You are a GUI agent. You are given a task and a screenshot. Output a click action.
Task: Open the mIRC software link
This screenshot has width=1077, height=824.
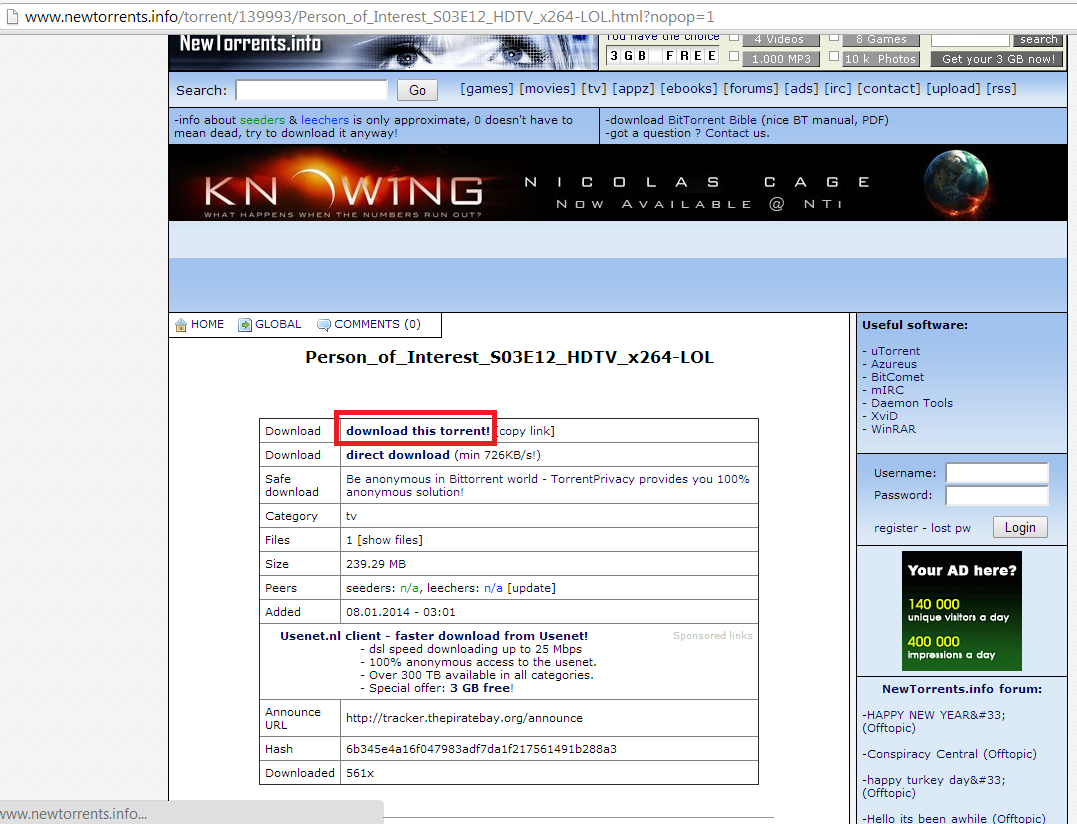click(887, 390)
